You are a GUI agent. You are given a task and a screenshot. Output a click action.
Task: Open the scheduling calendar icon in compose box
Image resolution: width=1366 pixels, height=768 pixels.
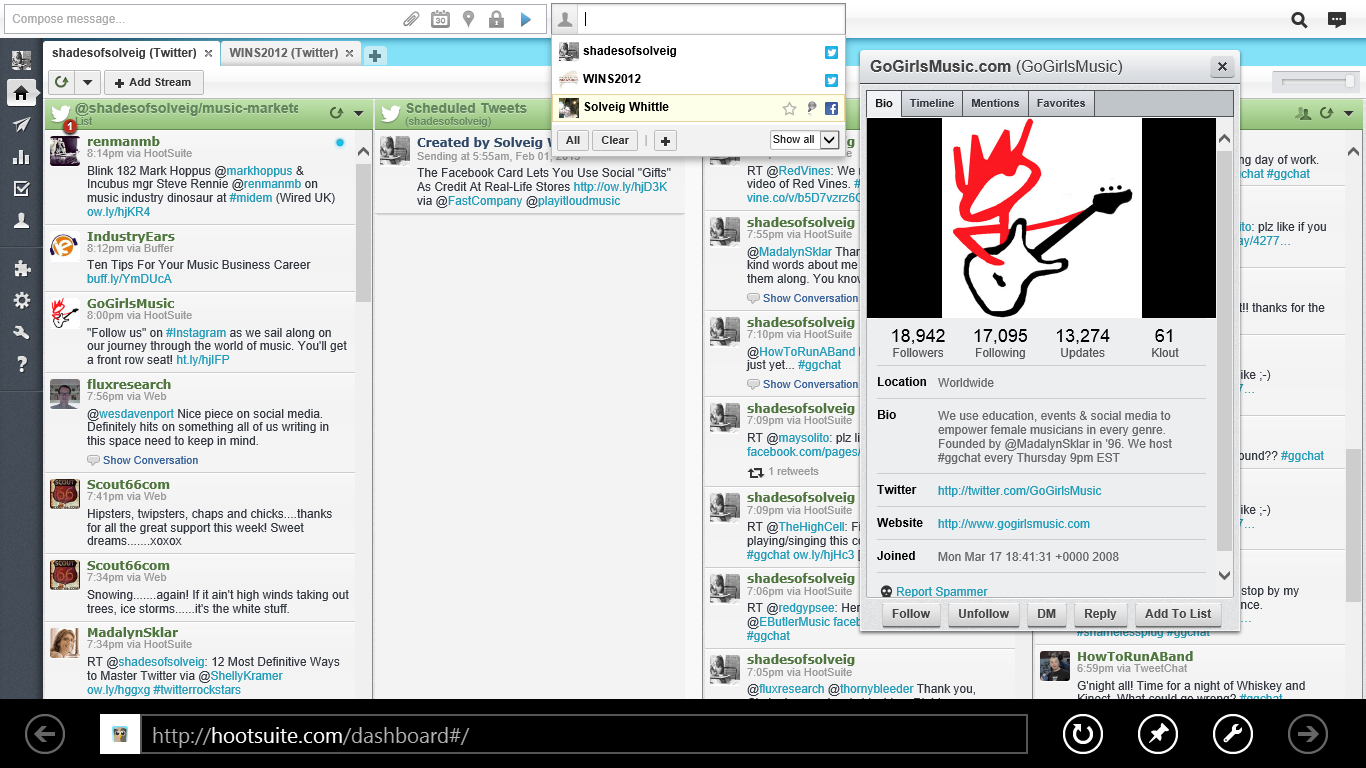pos(440,19)
